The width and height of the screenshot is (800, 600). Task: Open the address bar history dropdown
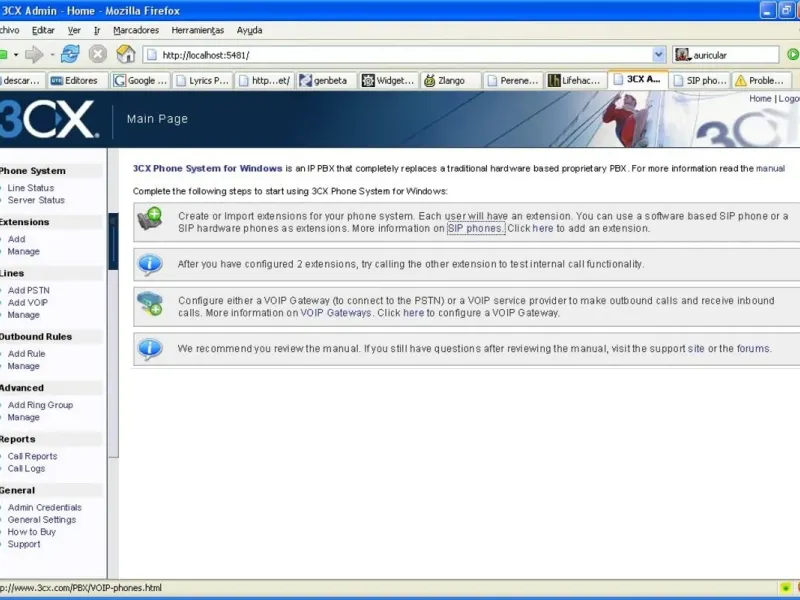659,55
